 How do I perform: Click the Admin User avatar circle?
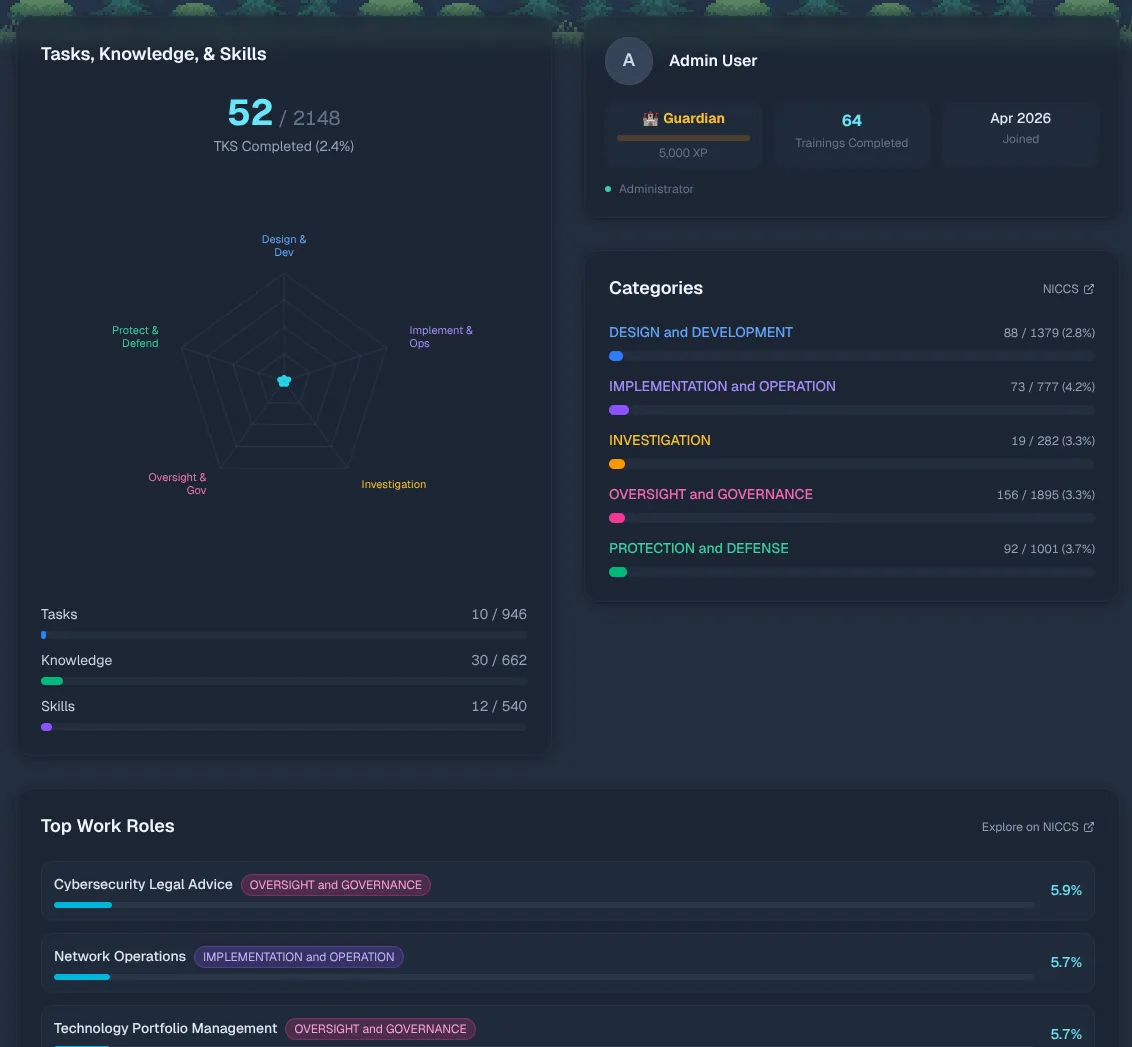click(628, 61)
